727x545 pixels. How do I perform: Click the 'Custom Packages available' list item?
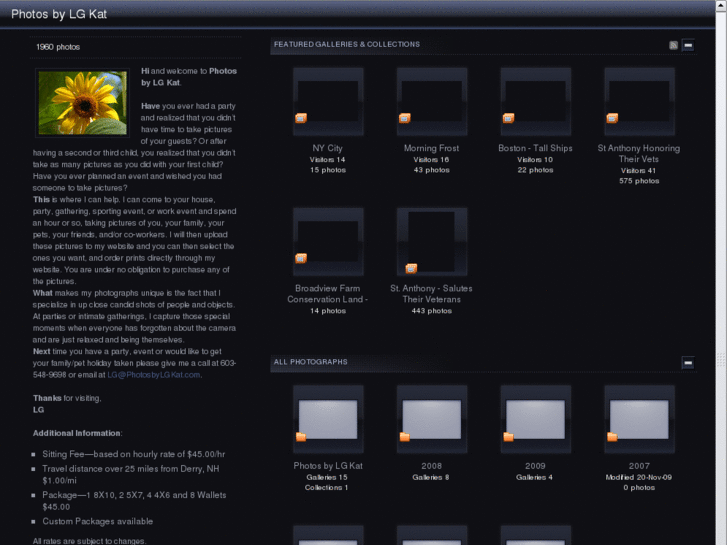point(97,521)
